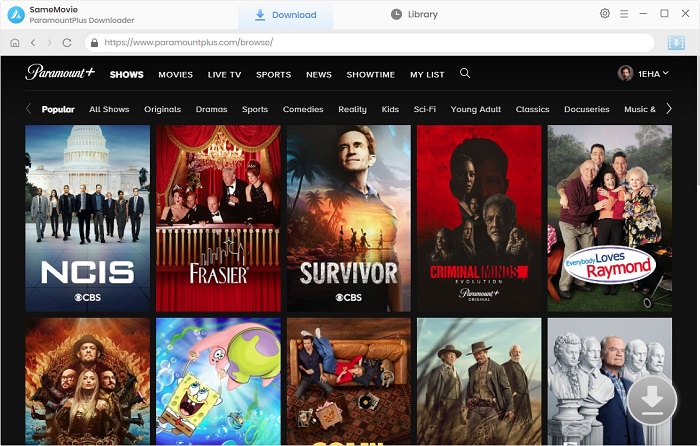This screenshot has height=446, width=700.
Task: Open the download queue icon beside address bar
Action: pyautogui.click(x=676, y=43)
